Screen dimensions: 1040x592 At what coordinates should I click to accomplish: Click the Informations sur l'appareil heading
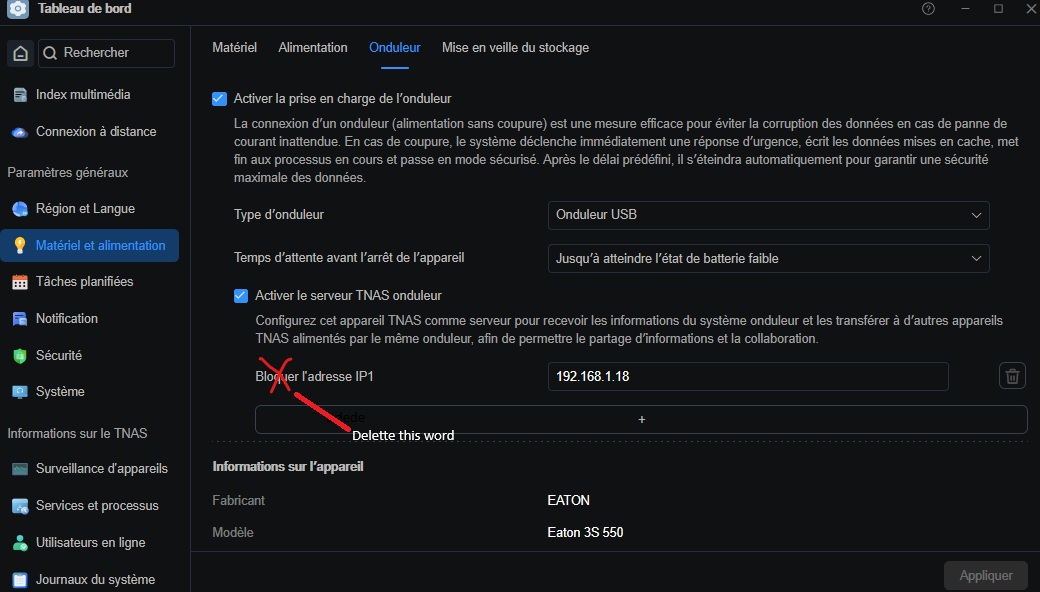288,467
